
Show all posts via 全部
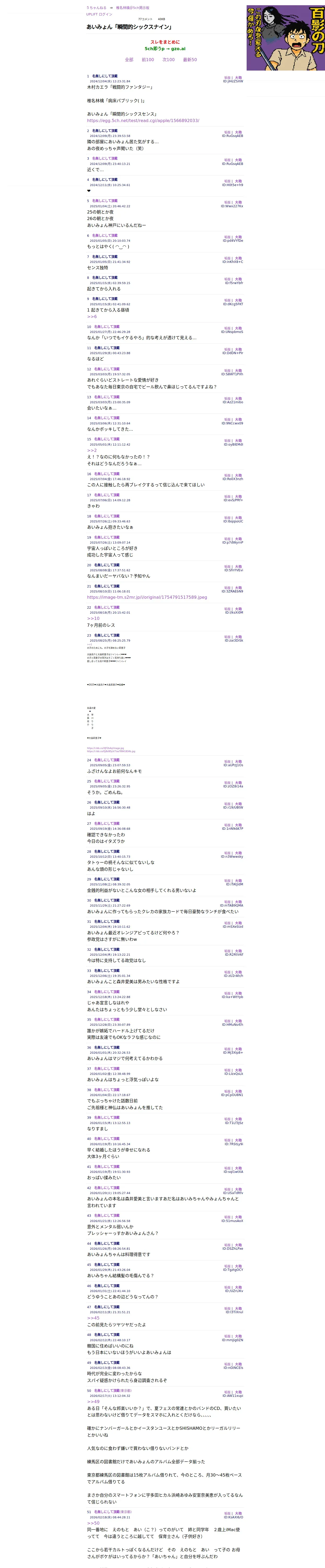click(129, 60)
